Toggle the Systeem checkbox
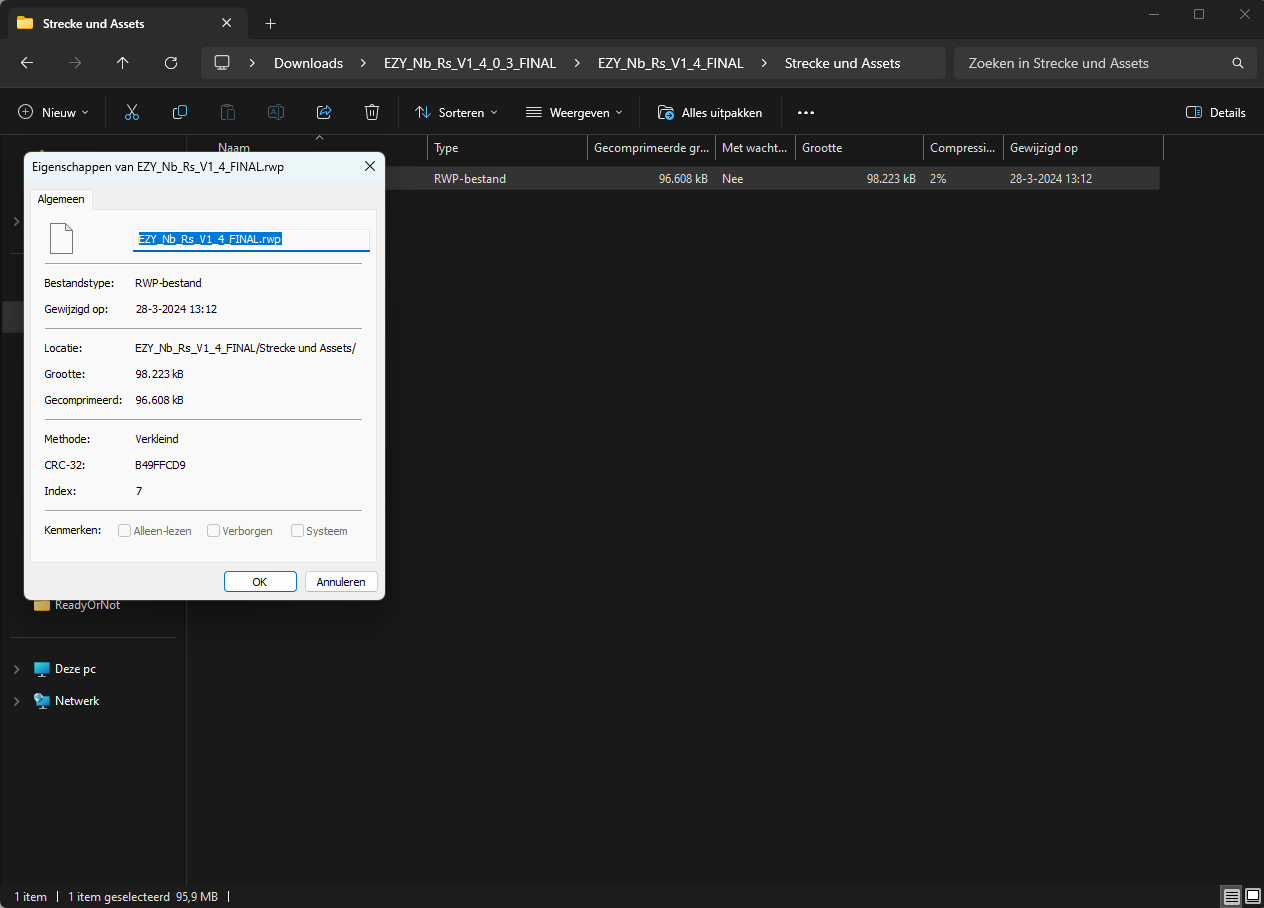The image size is (1264, 908). (x=297, y=531)
